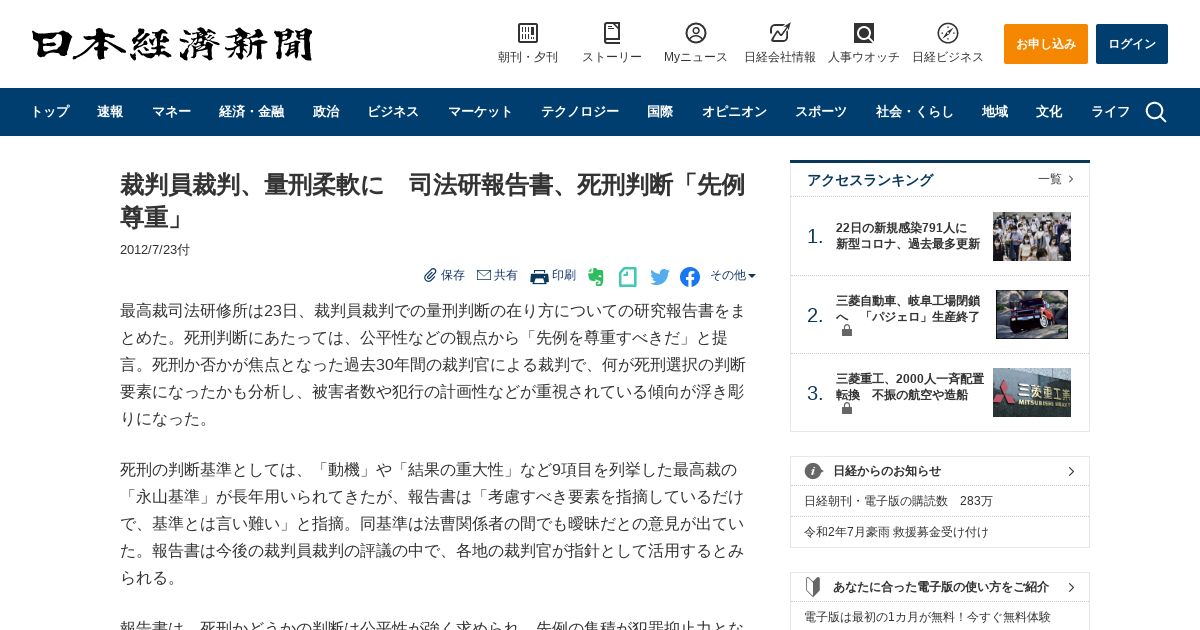Image resolution: width=1200 pixels, height=630 pixels.
Task: Open the ビジネス navigation tab
Action: [x=393, y=112]
